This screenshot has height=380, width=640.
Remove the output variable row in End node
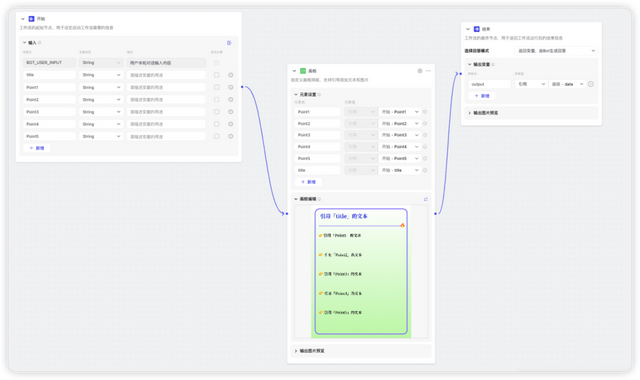[x=591, y=84]
